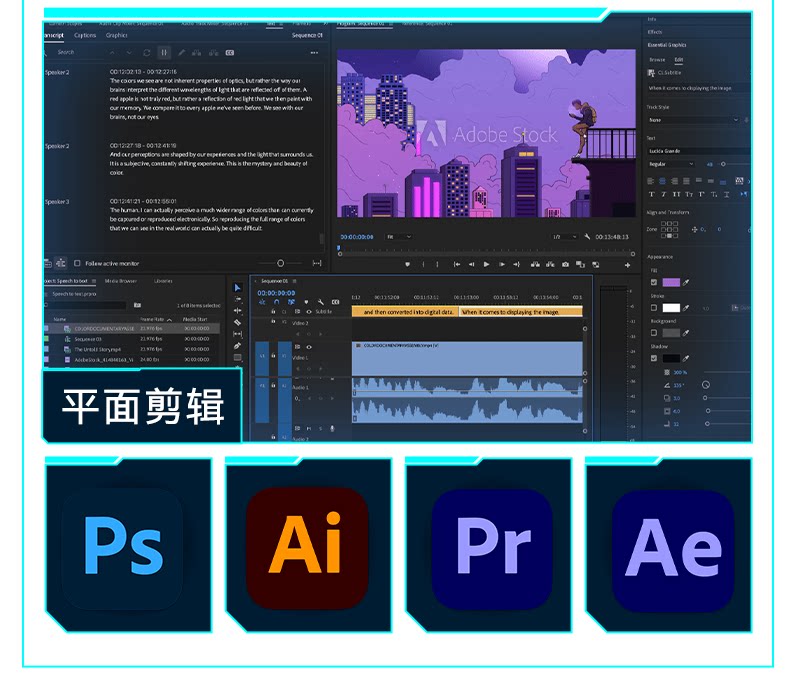Click the previous search result up arrow
This screenshot has width=790, height=683.
(x=112, y=52)
